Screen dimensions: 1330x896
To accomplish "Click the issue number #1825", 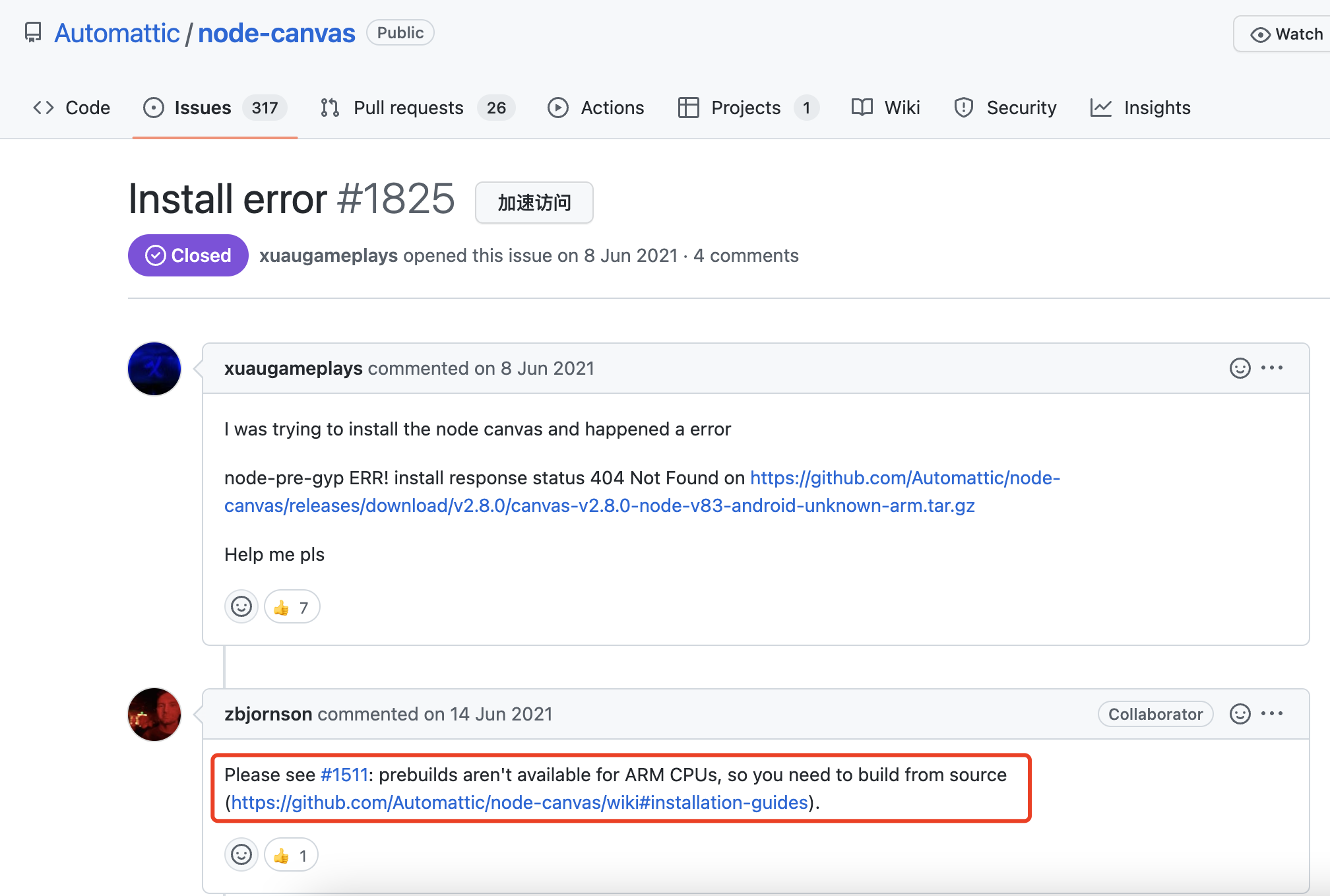I will click(x=396, y=199).
